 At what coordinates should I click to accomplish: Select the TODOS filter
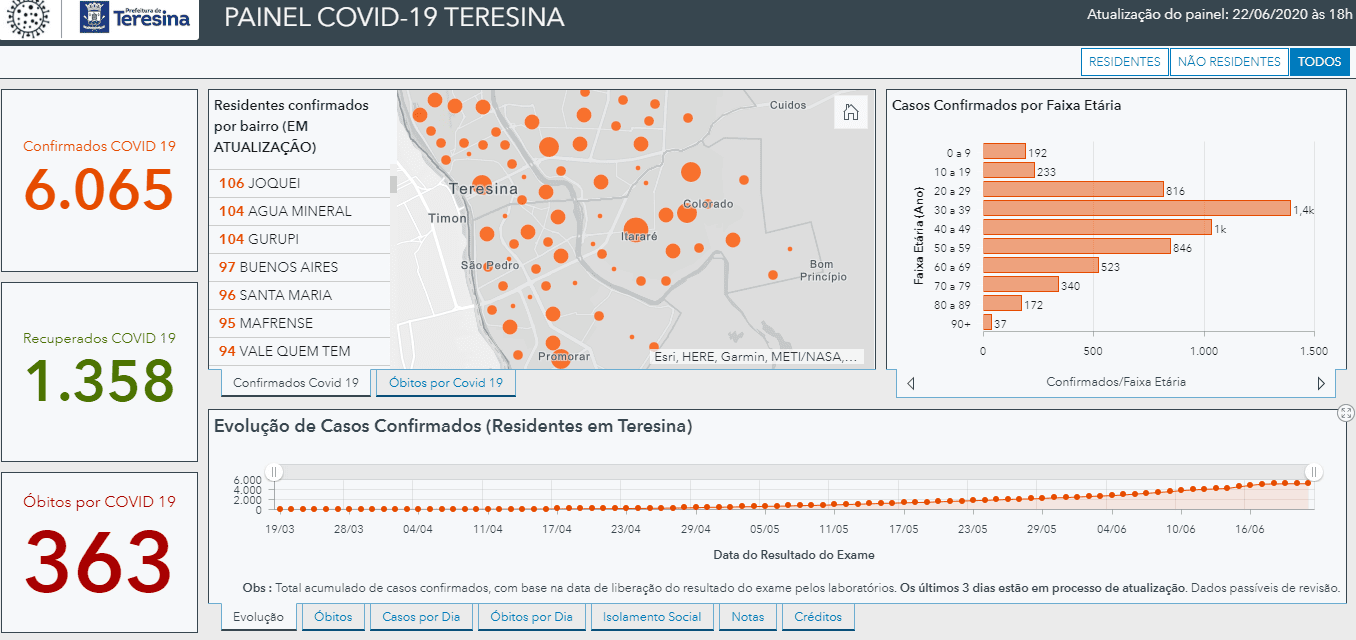[x=1319, y=62]
